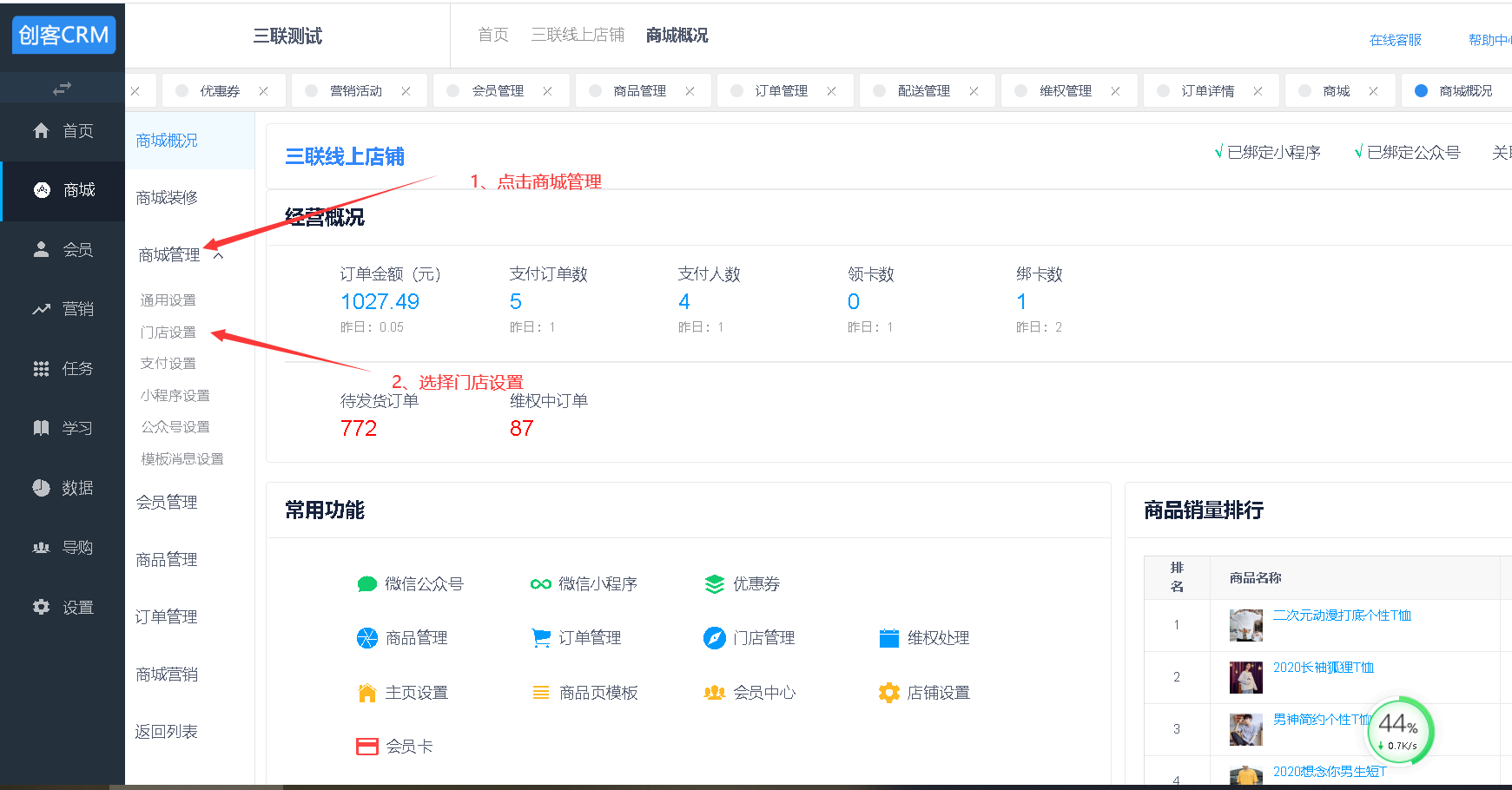Click the 会员卡 red card icon

click(x=367, y=747)
